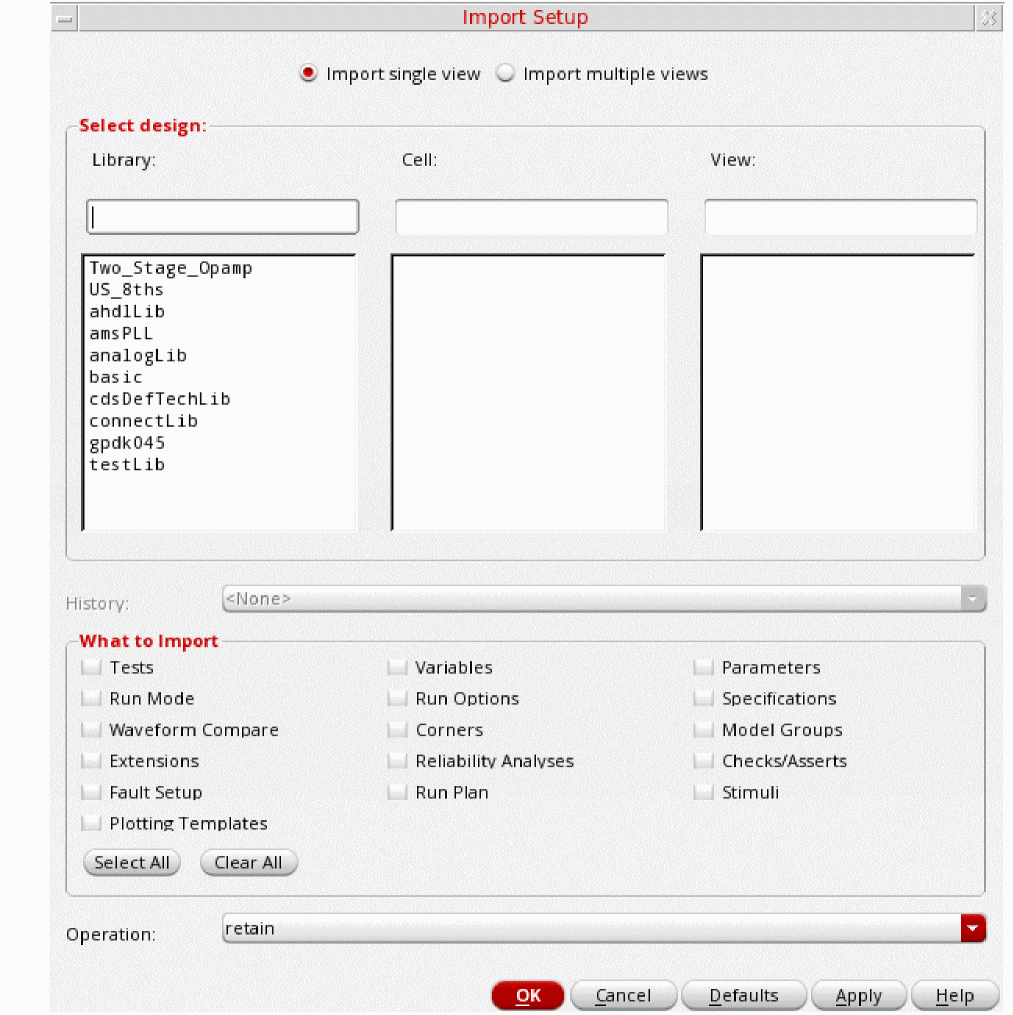Select amsPLL library entry

coord(121,333)
